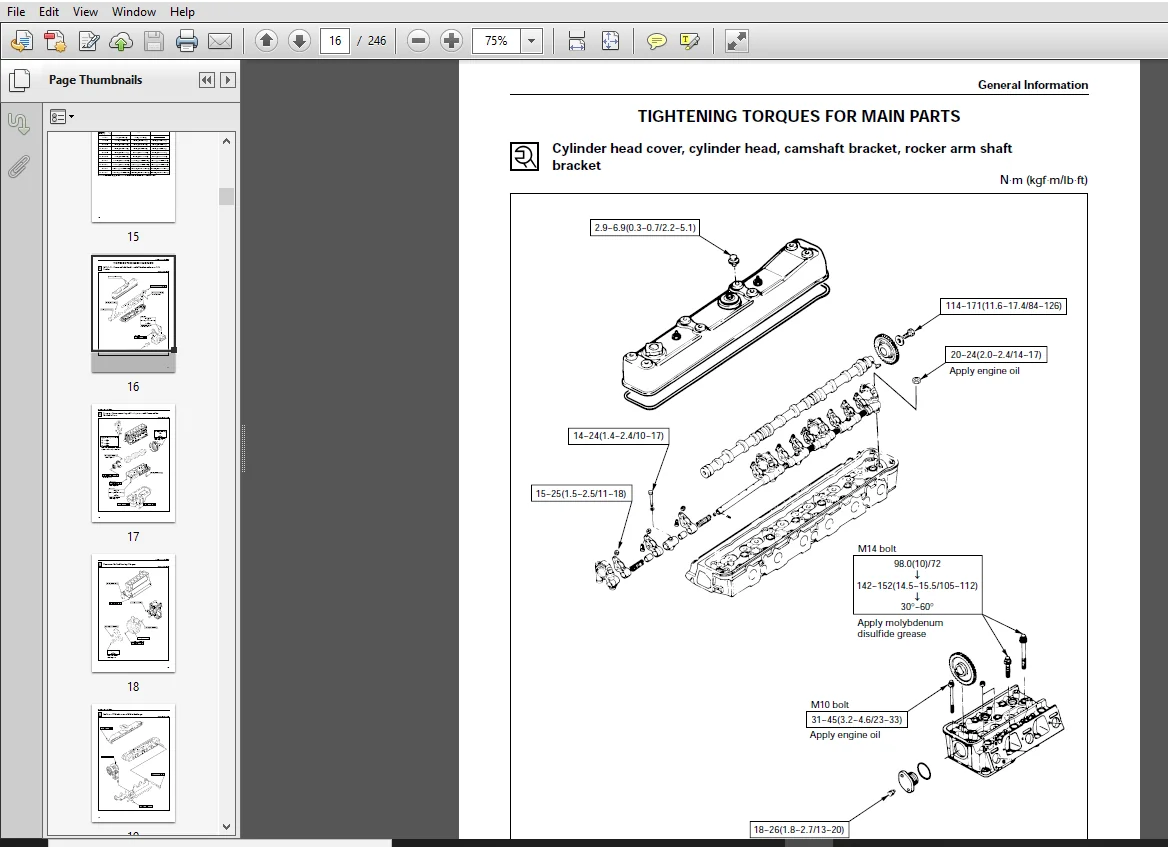This screenshot has height=847, width=1168.
Task: Click the 'M10 bolt' label
Action: [830, 704]
